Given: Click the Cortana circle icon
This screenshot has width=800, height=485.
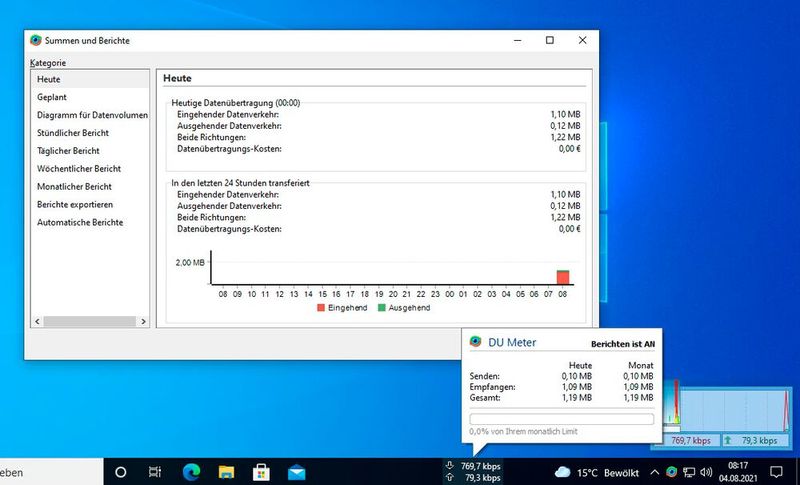Looking at the screenshot, I should 121,471.
